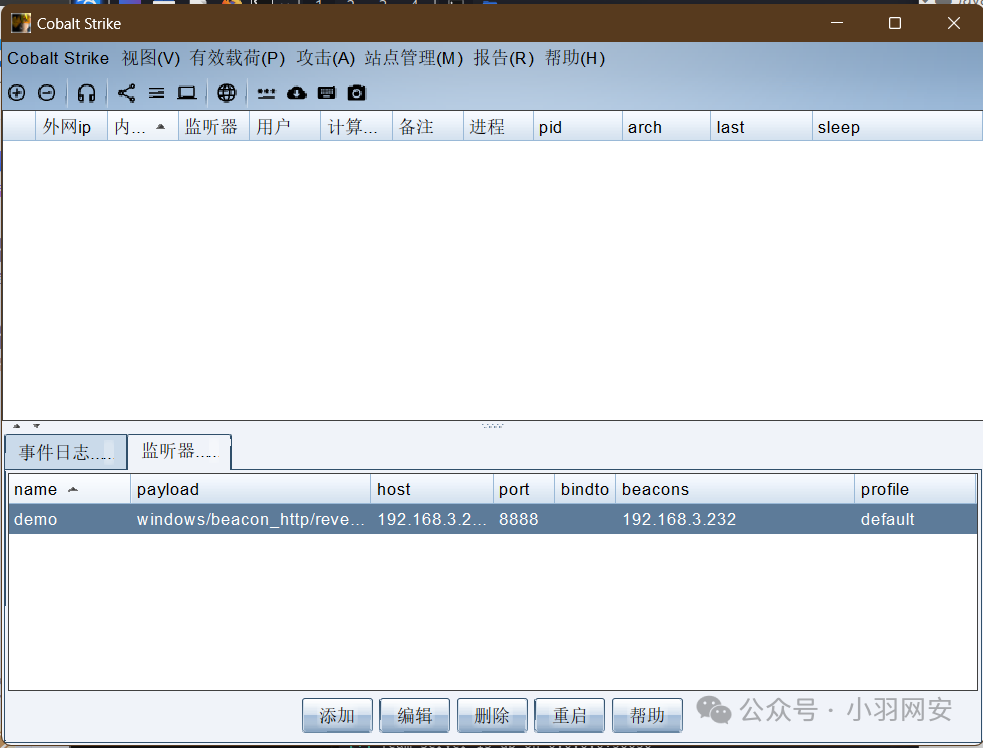The height and width of the screenshot is (748, 983).
Task: Sort listeners by name column
Action: (x=70, y=489)
